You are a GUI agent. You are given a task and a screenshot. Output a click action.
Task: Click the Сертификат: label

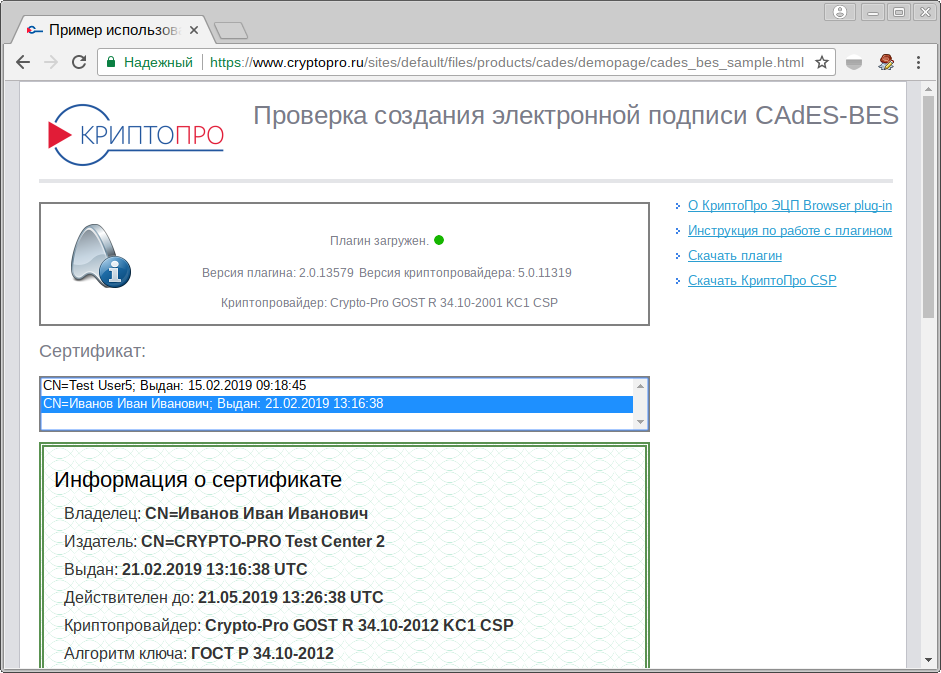click(x=92, y=351)
